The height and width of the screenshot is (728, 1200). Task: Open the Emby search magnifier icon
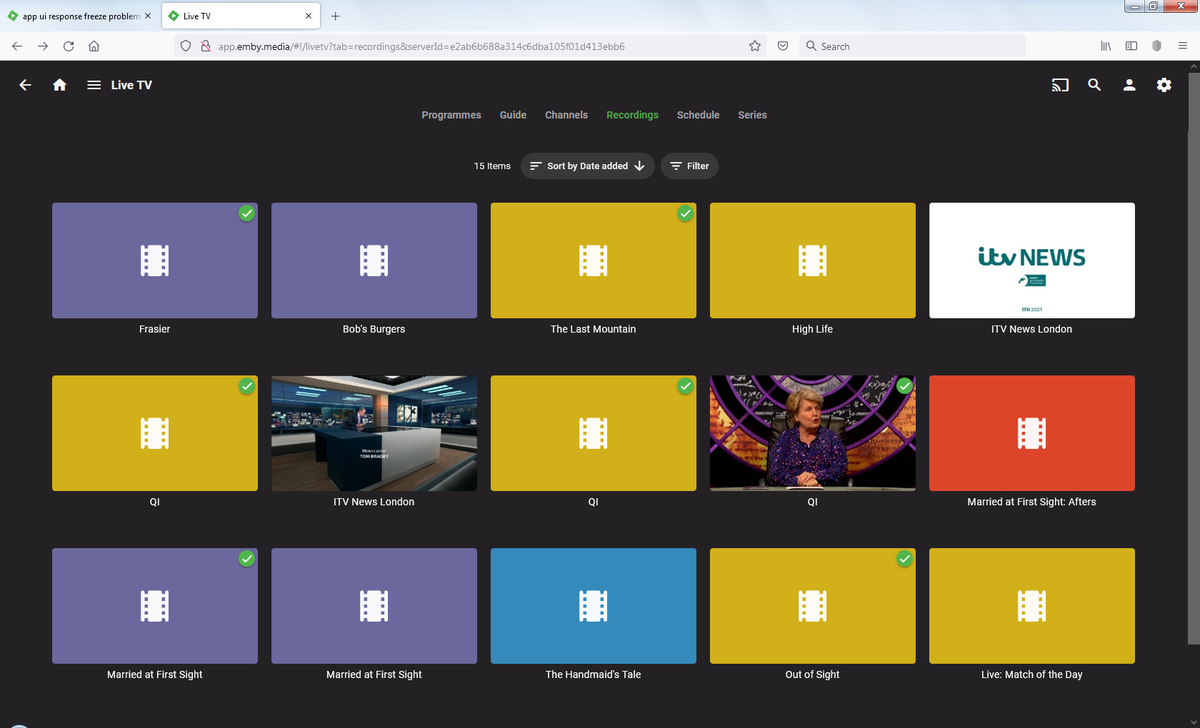pos(1094,85)
